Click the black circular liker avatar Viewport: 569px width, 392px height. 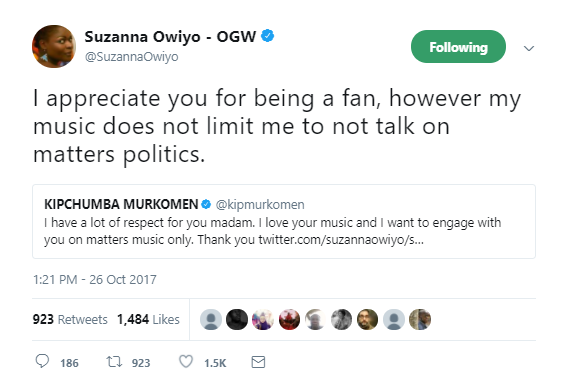pos(237,319)
